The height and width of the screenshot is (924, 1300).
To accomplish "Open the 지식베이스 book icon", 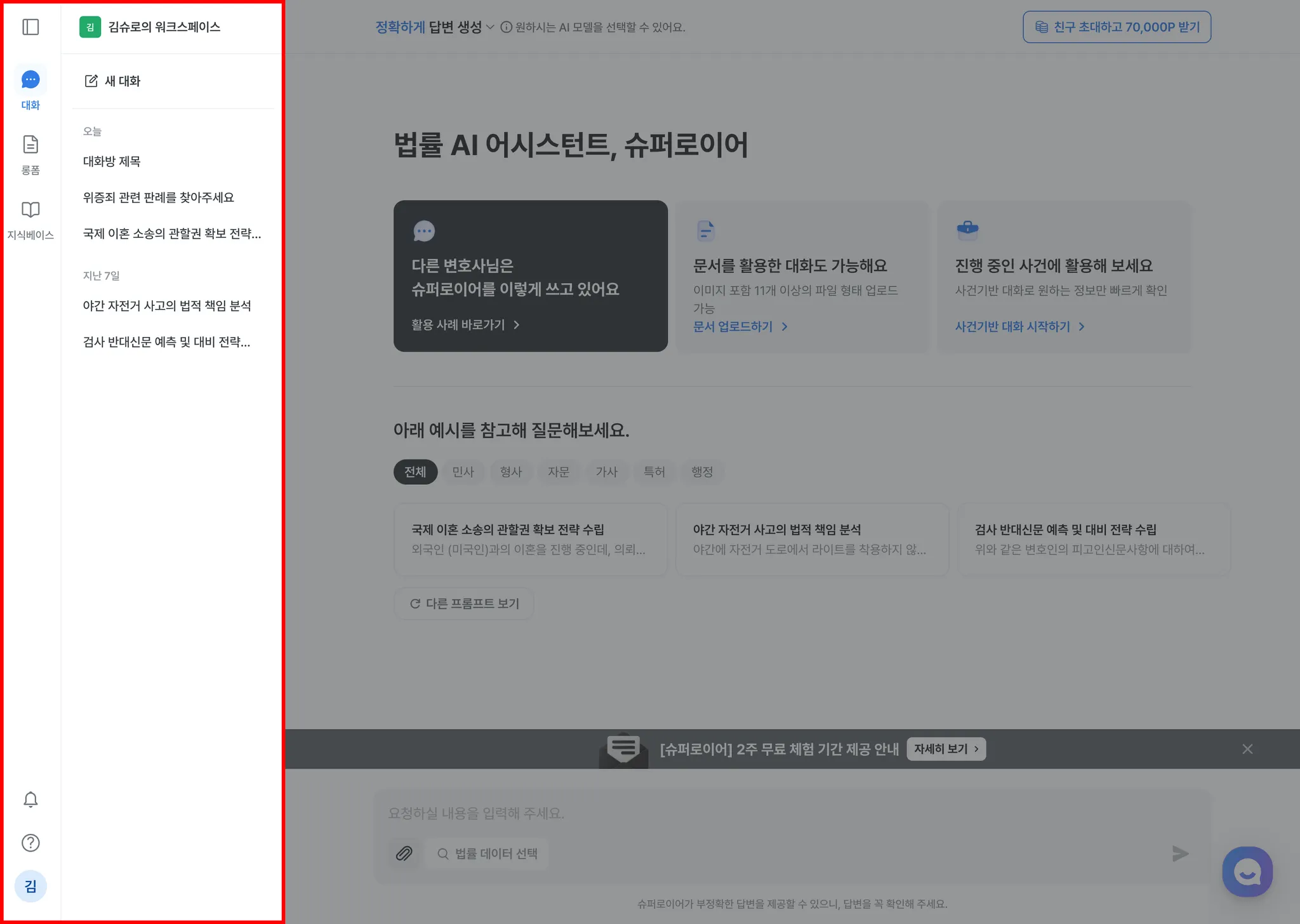I will [x=30, y=210].
